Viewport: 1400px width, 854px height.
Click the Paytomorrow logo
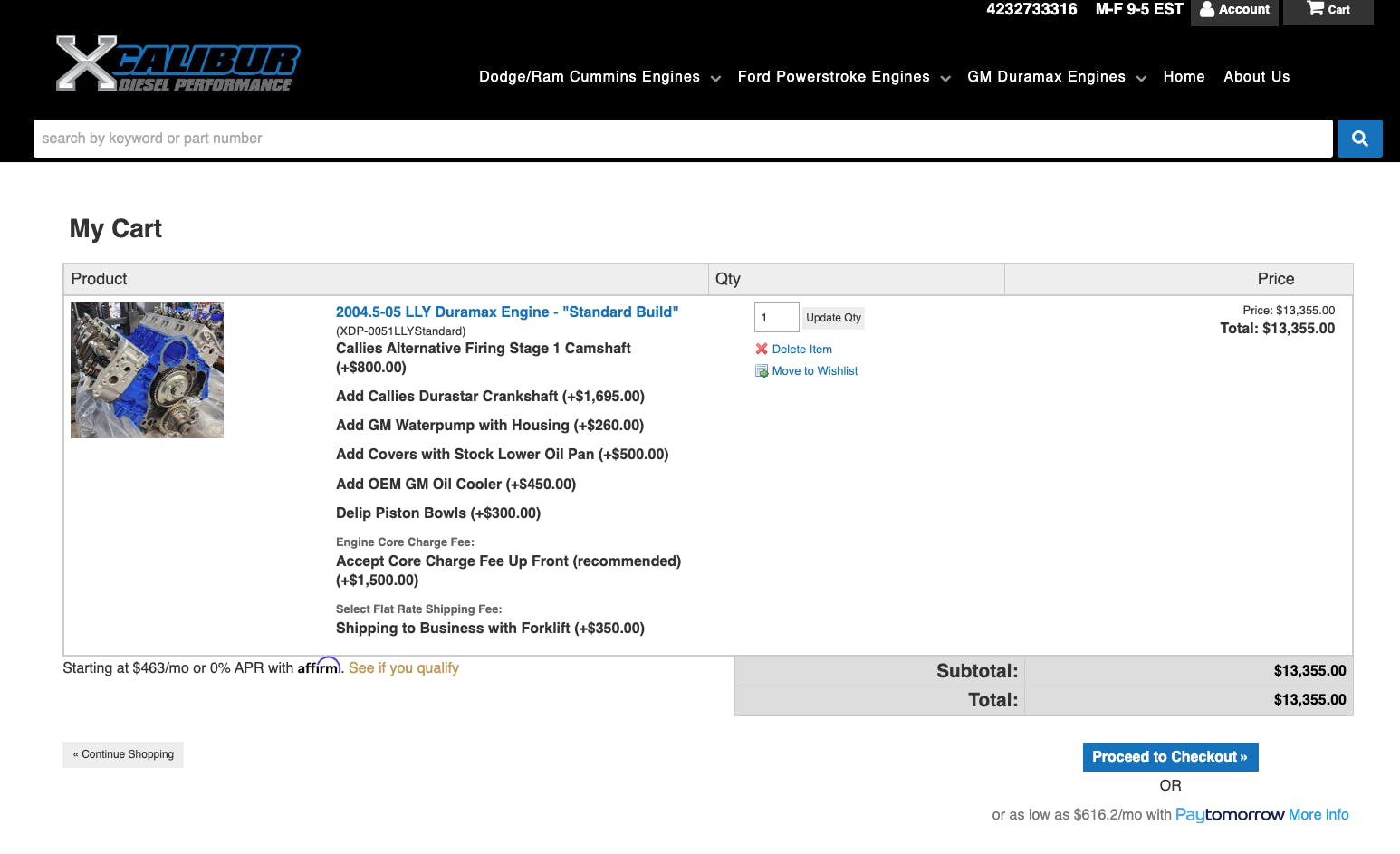[1230, 815]
